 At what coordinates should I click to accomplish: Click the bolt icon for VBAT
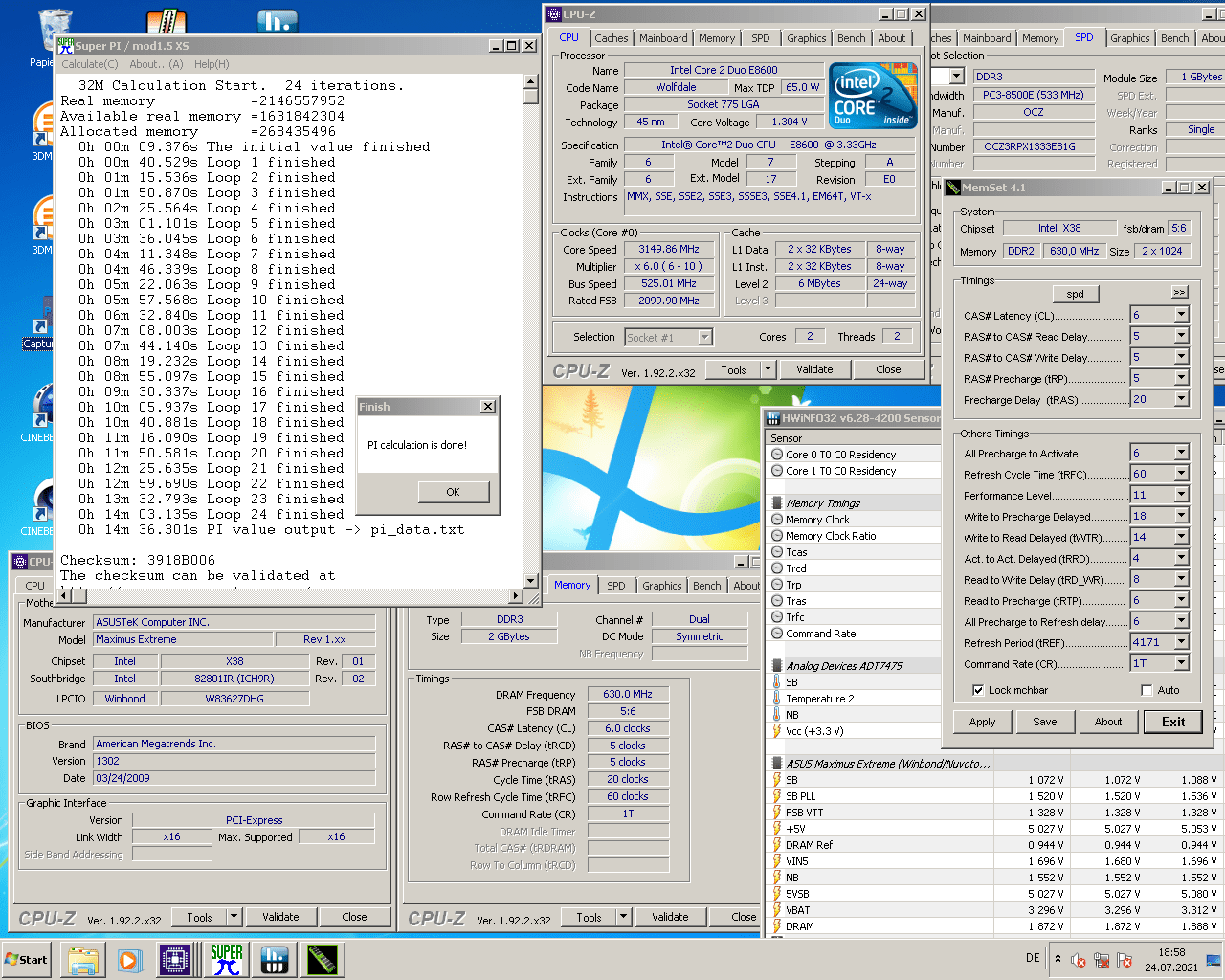pos(777,910)
